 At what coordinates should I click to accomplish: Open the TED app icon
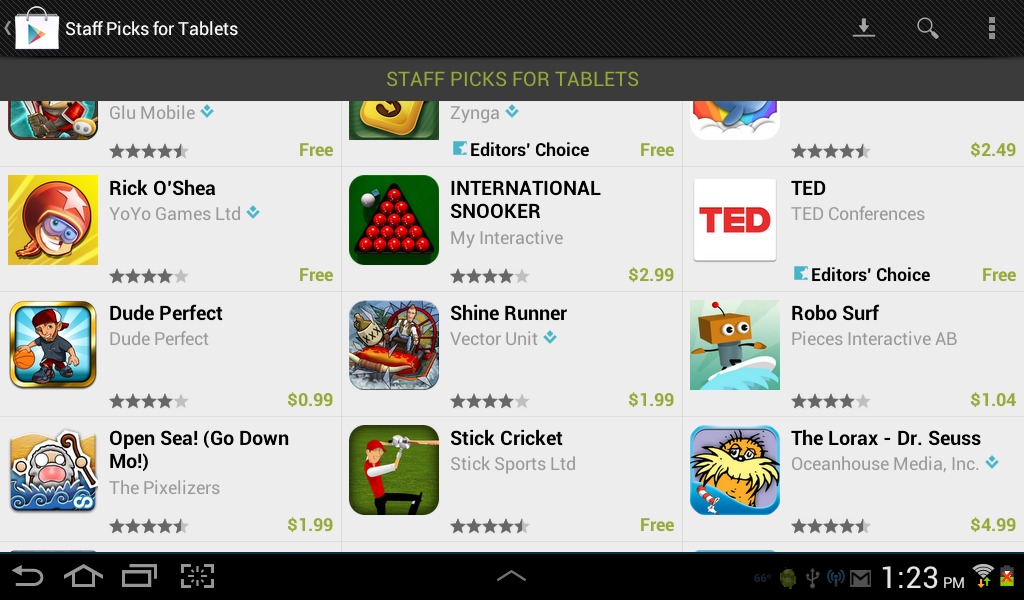point(735,220)
